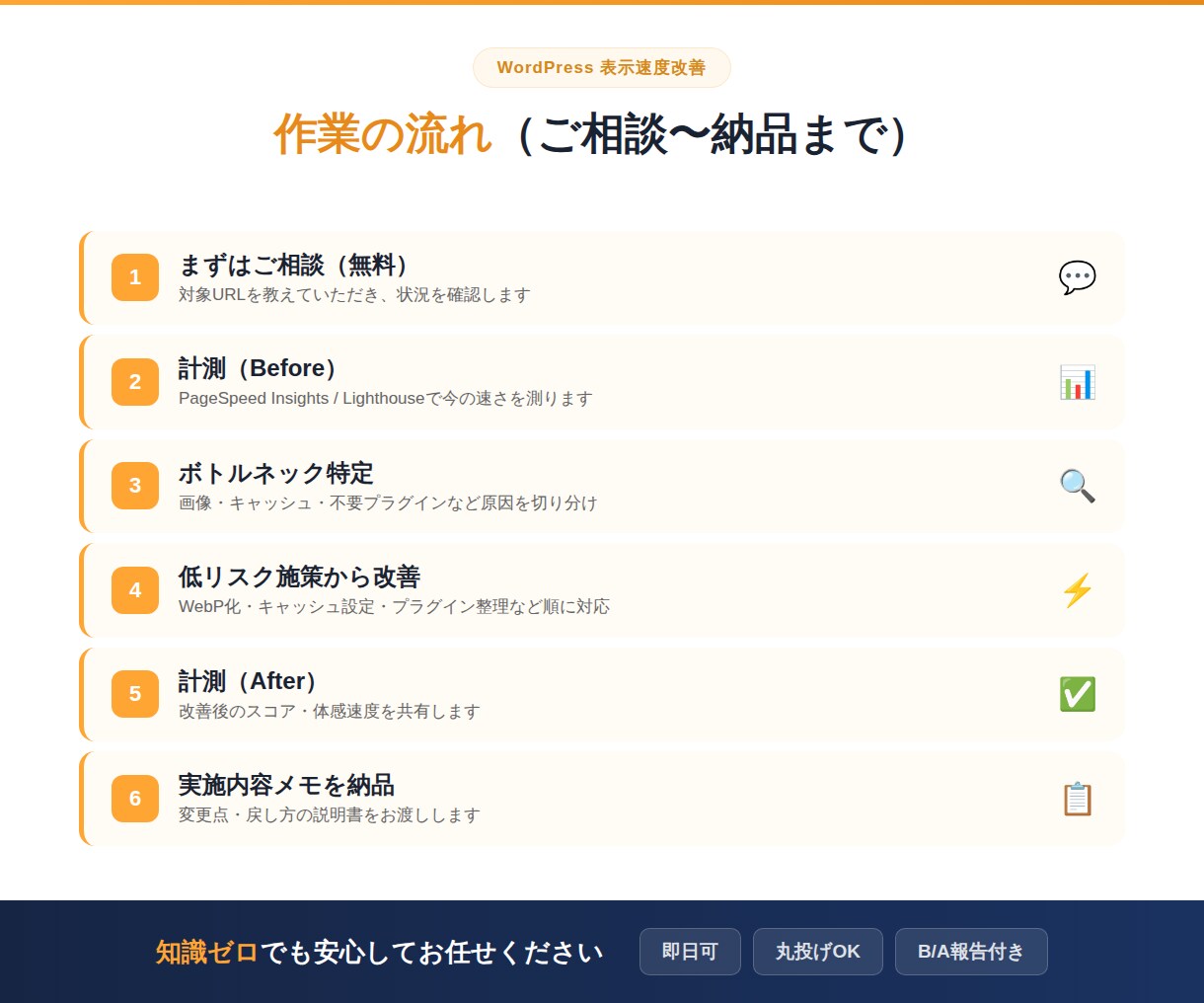Click the footer text でも安心してお任せください

(432, 953)
